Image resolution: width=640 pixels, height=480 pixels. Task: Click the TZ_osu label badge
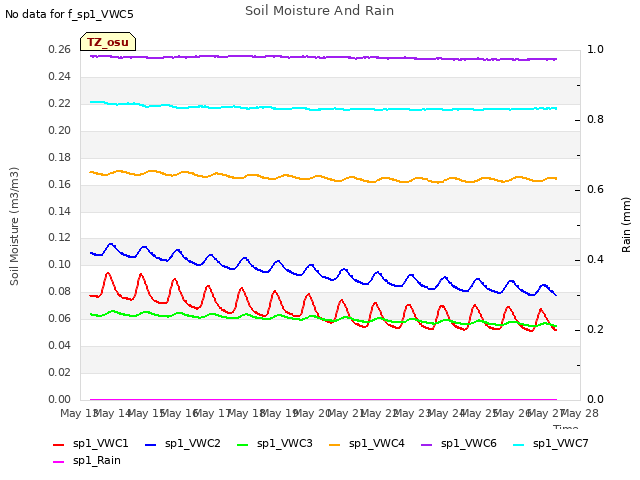[108, 42]
